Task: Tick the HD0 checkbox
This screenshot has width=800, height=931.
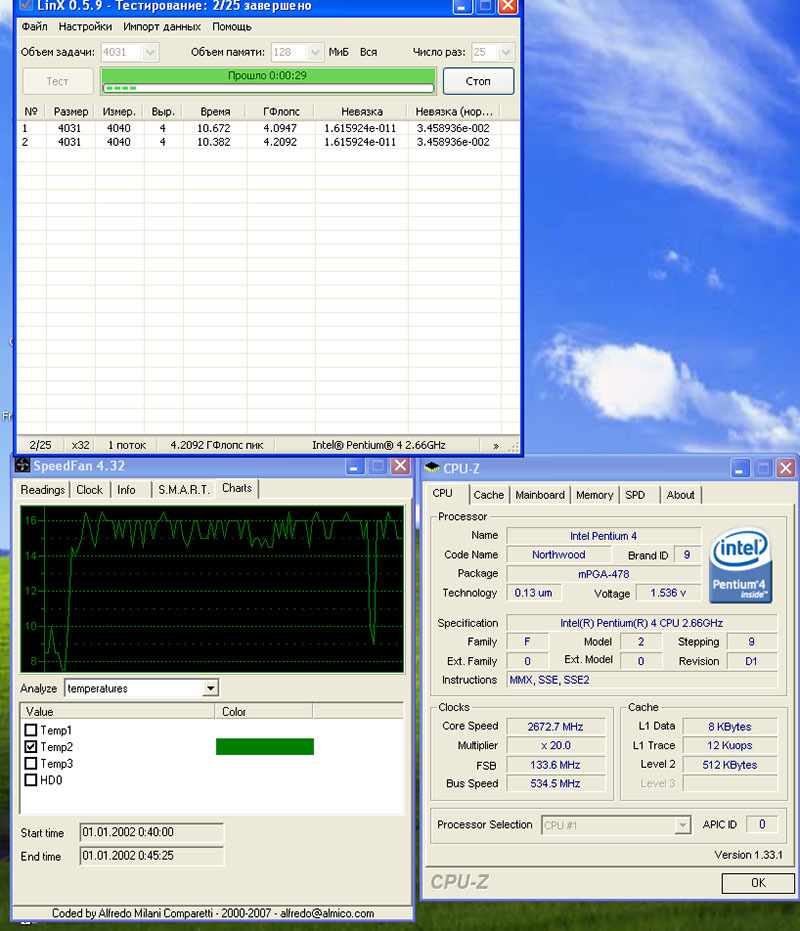Action: coord(31,780)
